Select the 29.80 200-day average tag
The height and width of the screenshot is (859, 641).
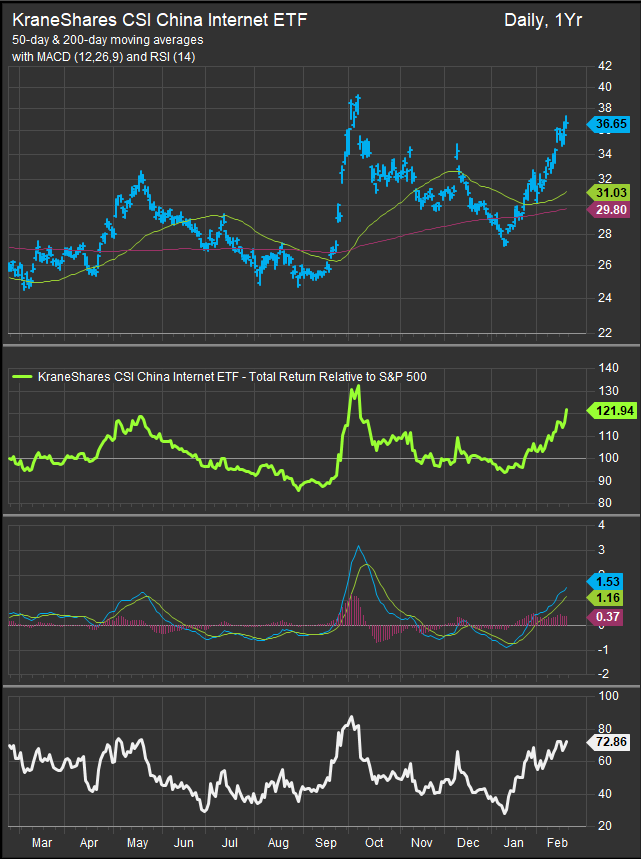coord(608,210)
